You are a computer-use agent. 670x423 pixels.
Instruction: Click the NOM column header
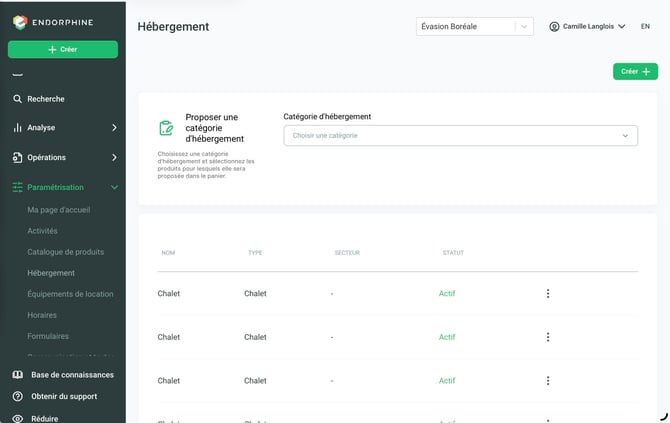coord(168,253)
